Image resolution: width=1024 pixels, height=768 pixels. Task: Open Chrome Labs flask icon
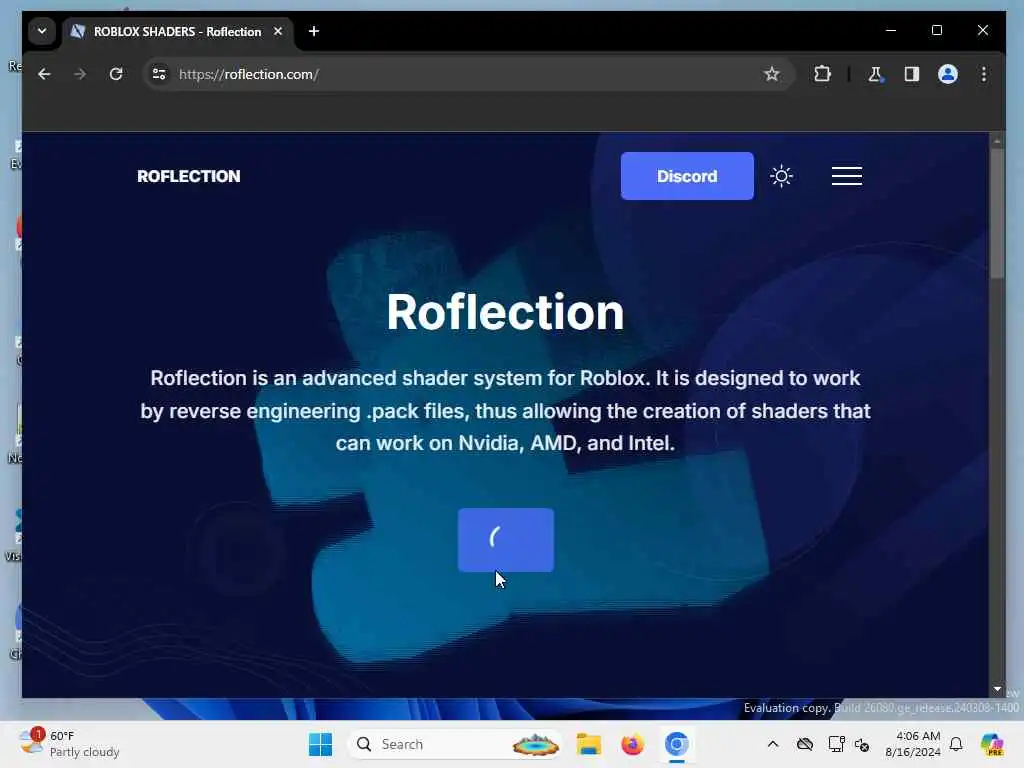click(875, 74)
